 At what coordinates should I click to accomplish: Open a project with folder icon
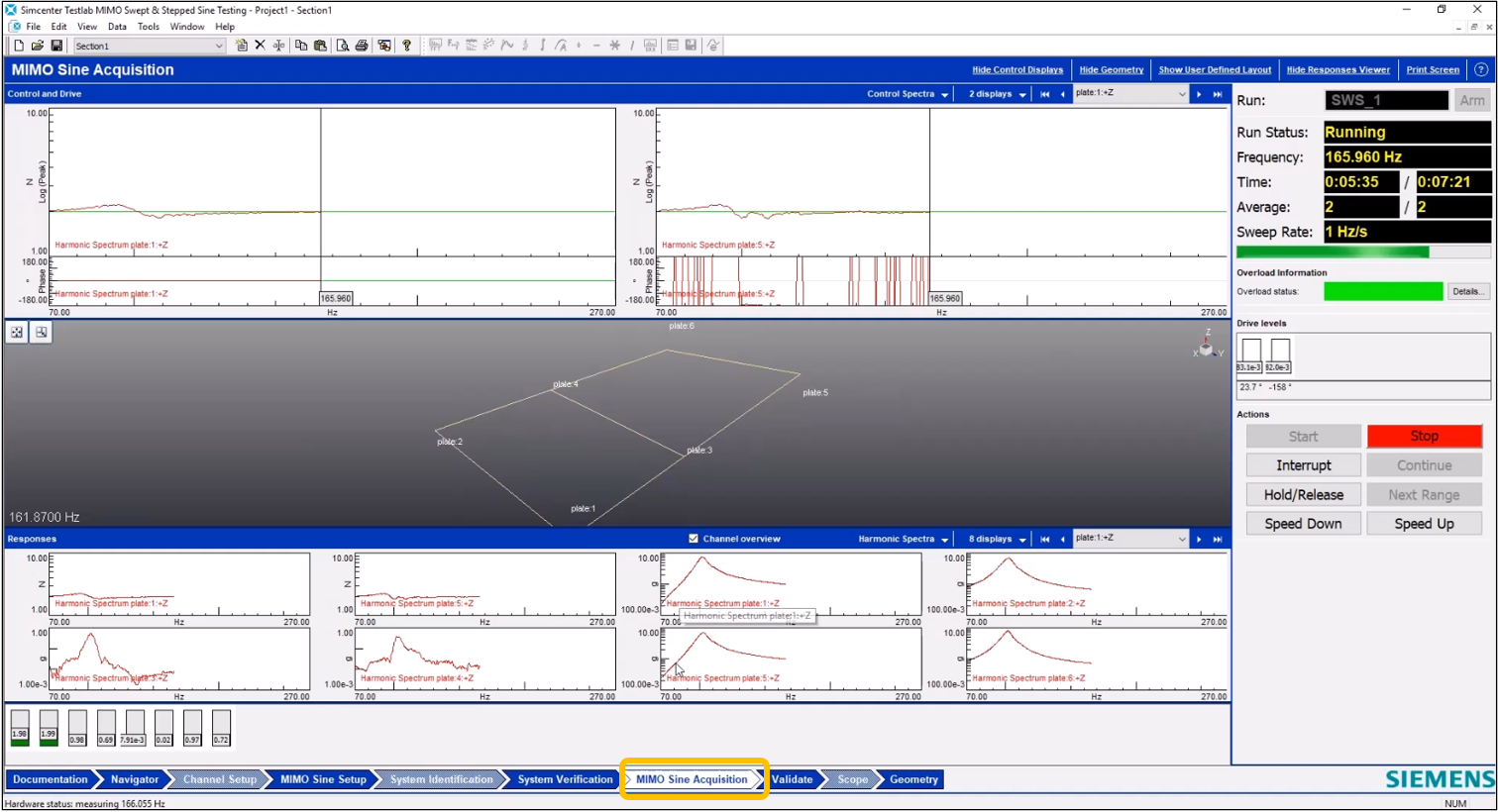(38, 46)
